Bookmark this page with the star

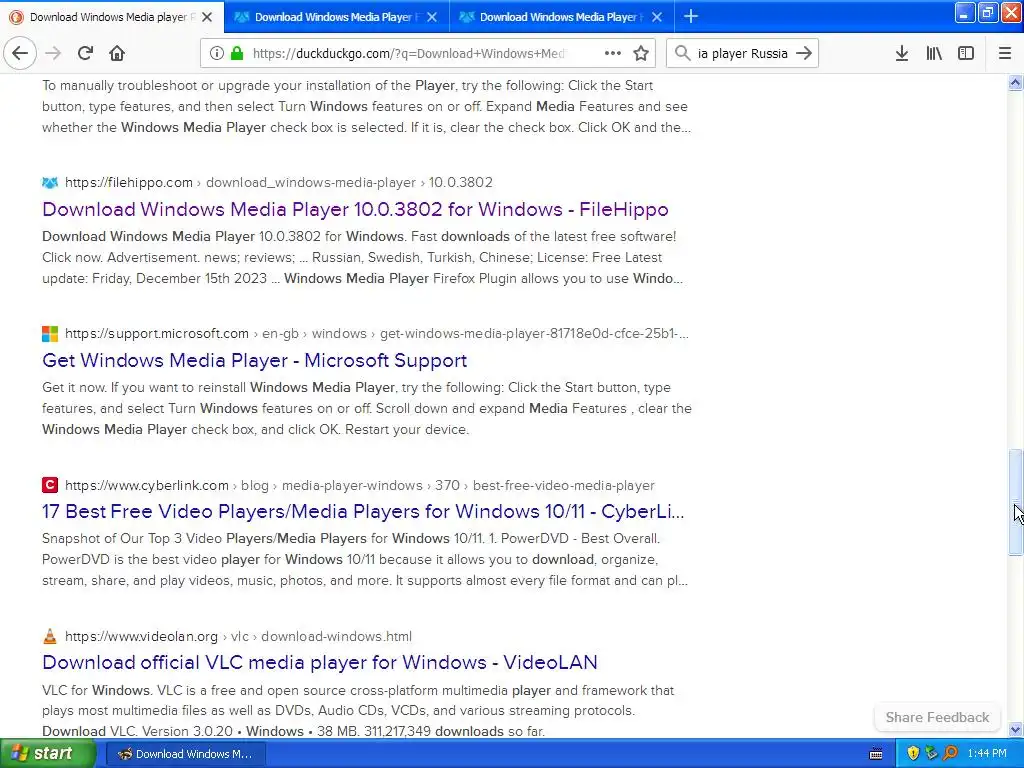click(x=641, y=54)
